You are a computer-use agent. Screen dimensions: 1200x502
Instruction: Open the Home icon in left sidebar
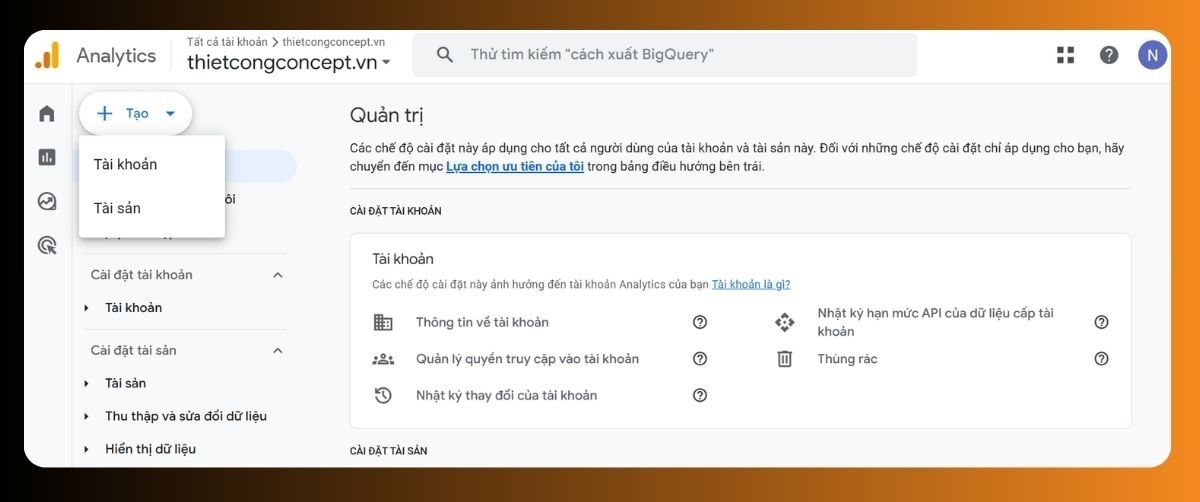tap(47, 114)
